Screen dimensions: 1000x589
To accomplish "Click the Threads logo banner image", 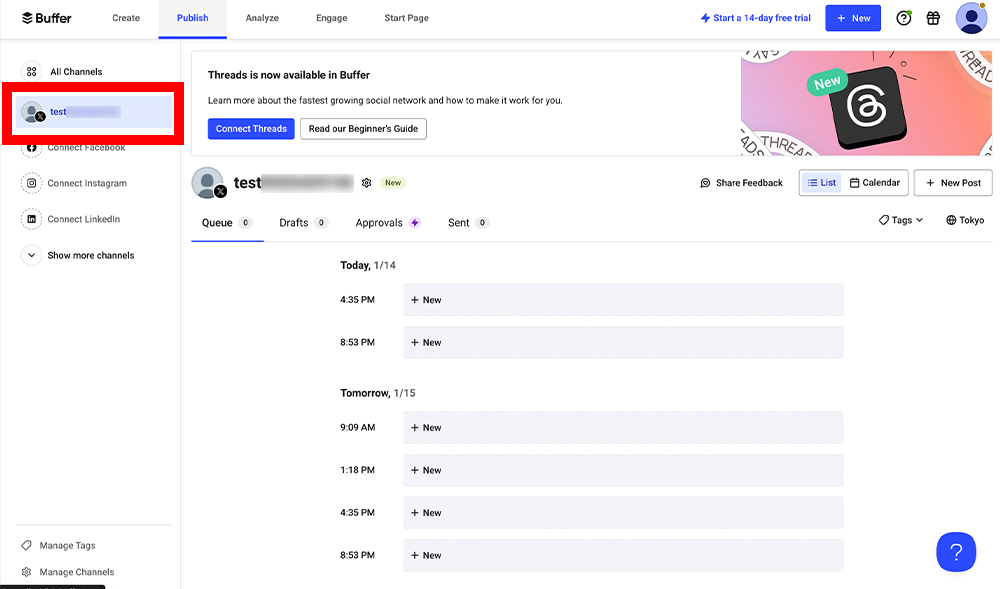I will point(866,103).
